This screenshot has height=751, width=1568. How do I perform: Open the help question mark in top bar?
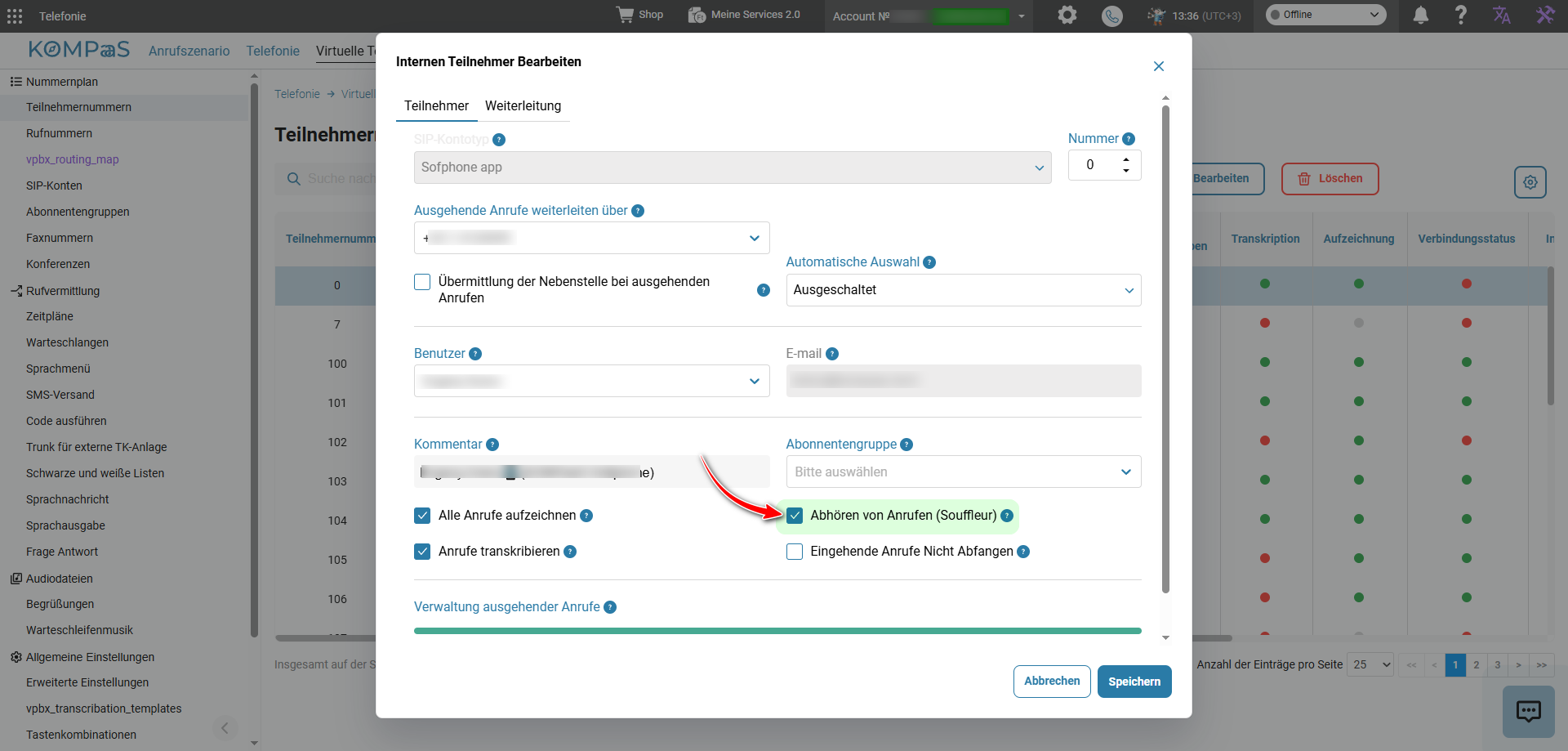point(1461,15)
